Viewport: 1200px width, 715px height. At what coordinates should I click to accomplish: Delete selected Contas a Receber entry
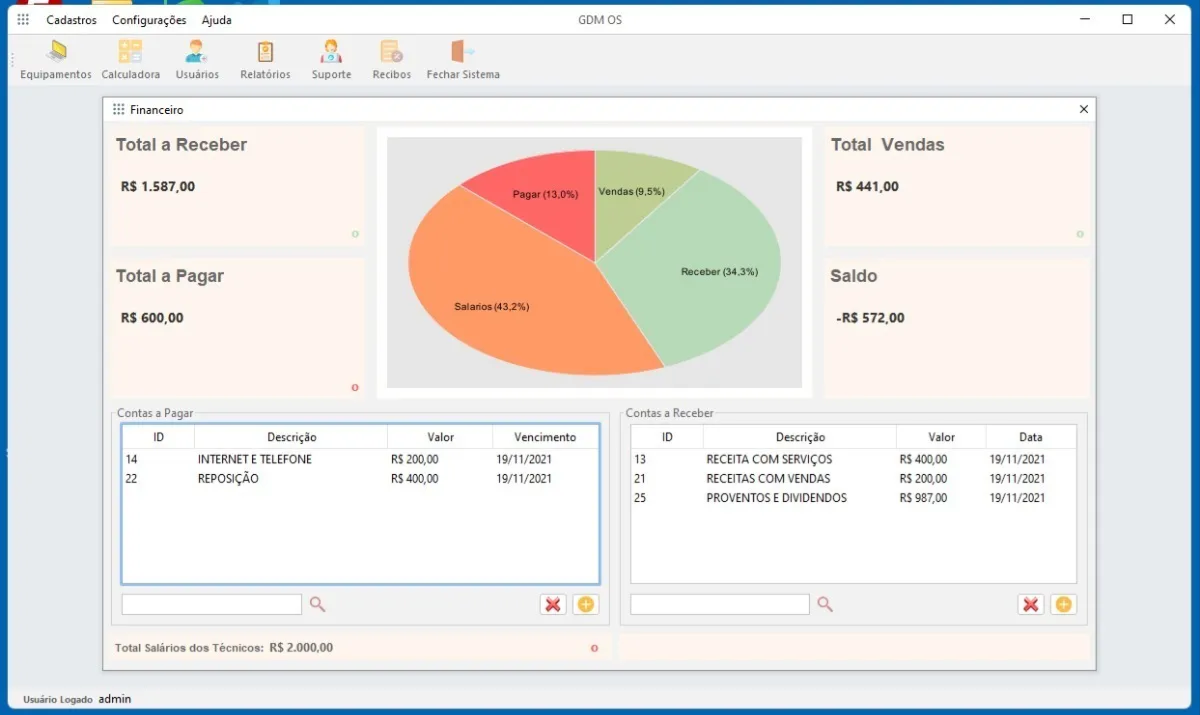click(1031, 604)
